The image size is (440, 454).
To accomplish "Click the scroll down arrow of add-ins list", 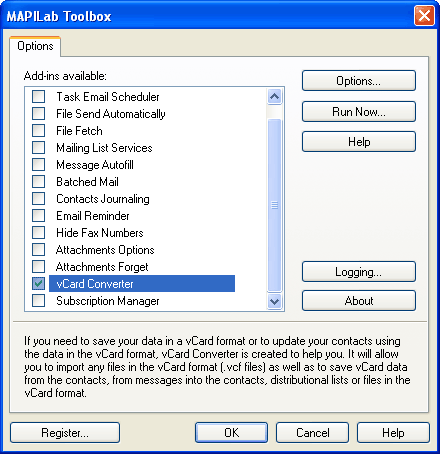I will tap(275, 302).
